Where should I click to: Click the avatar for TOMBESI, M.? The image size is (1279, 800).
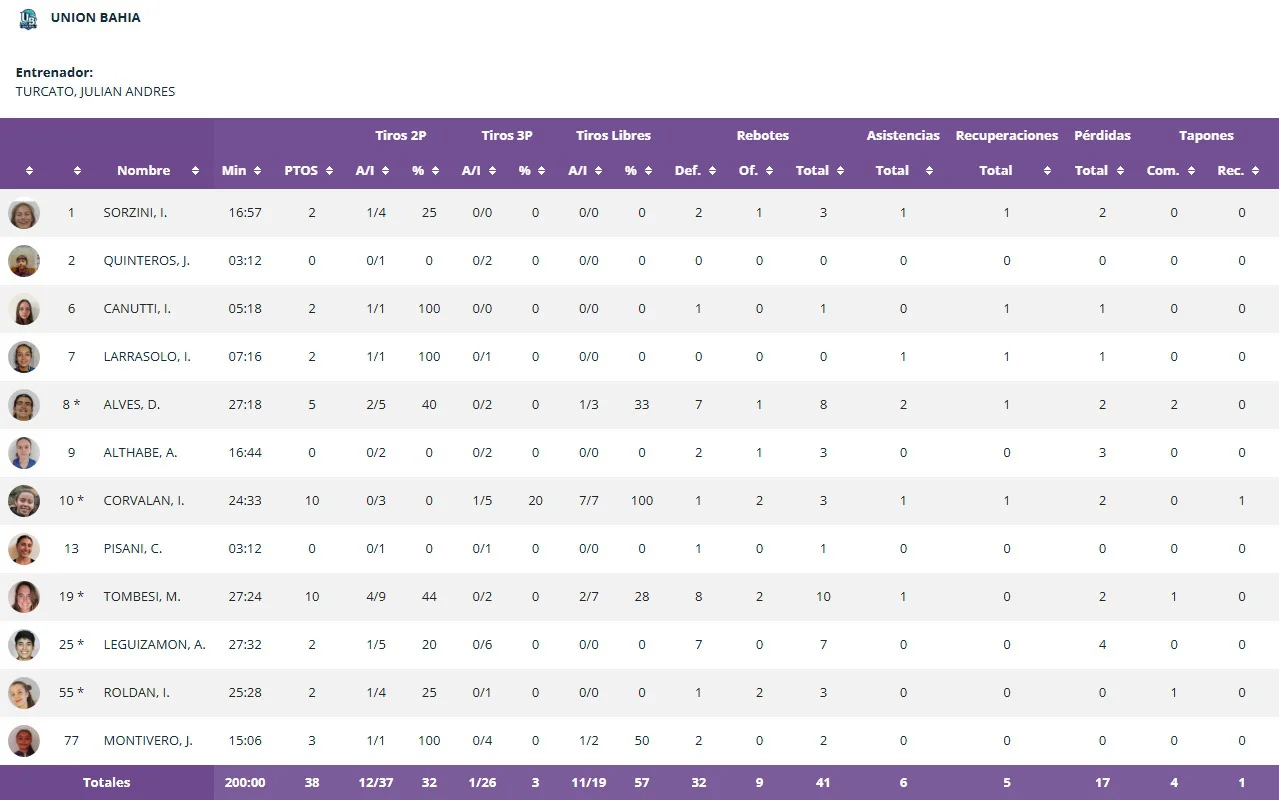[x=24, y=597]
